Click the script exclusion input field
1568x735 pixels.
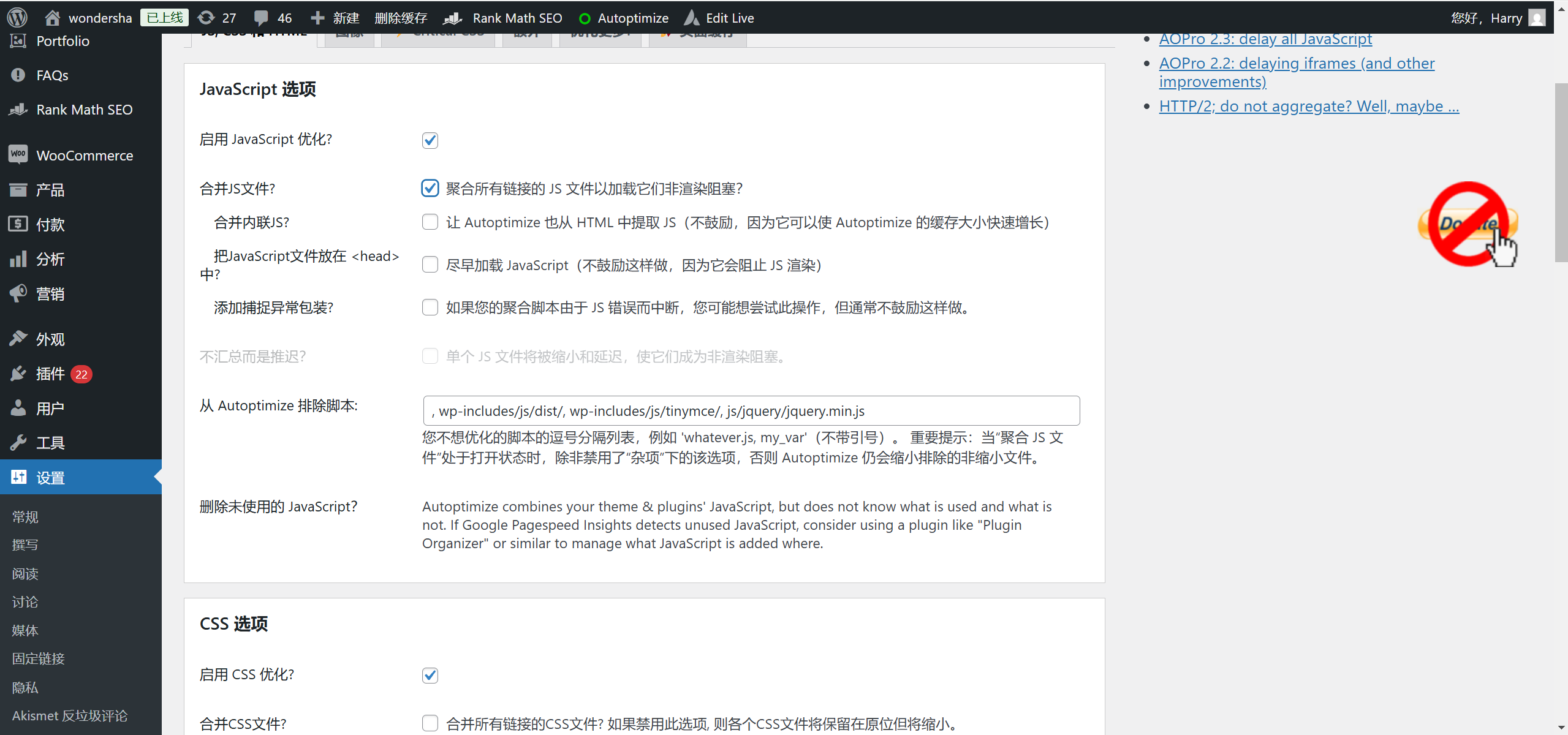tap(750, 410)
